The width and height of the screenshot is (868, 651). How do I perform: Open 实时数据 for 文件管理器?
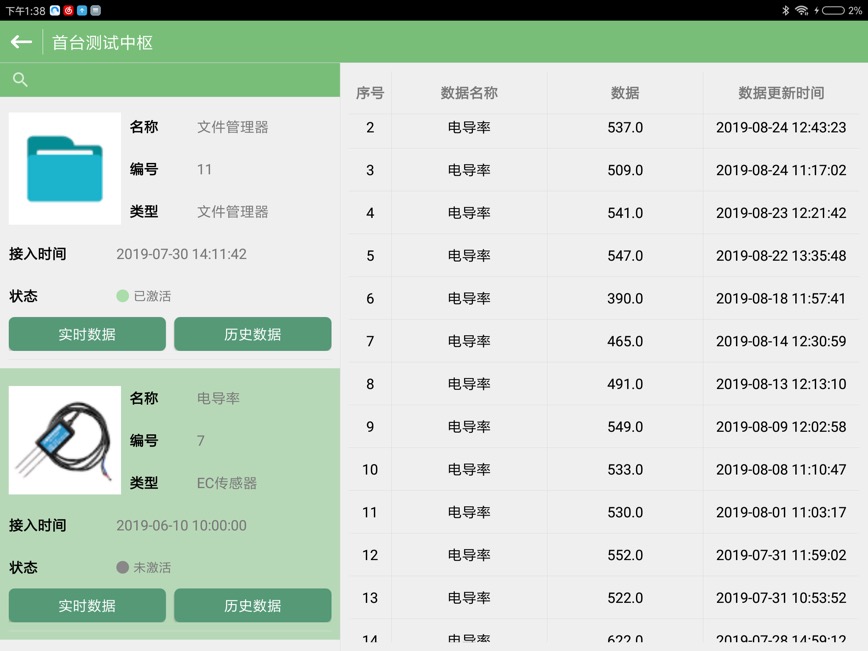pos(87,335)
